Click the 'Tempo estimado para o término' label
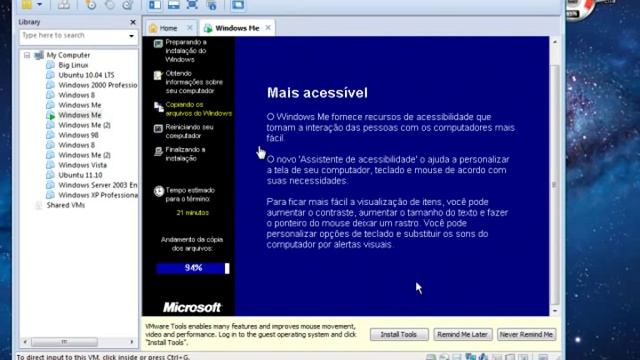640x360 pixels. point(190,195)
